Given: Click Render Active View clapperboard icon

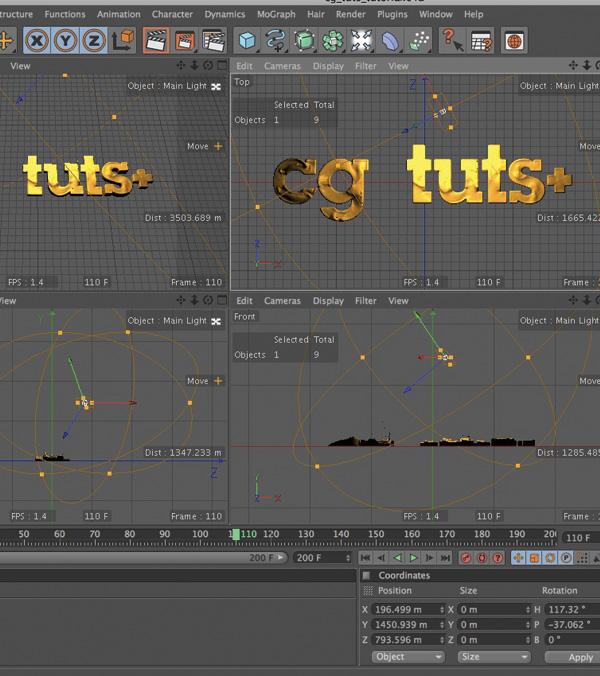Looking at the screenshot, I should click(156, 41).
